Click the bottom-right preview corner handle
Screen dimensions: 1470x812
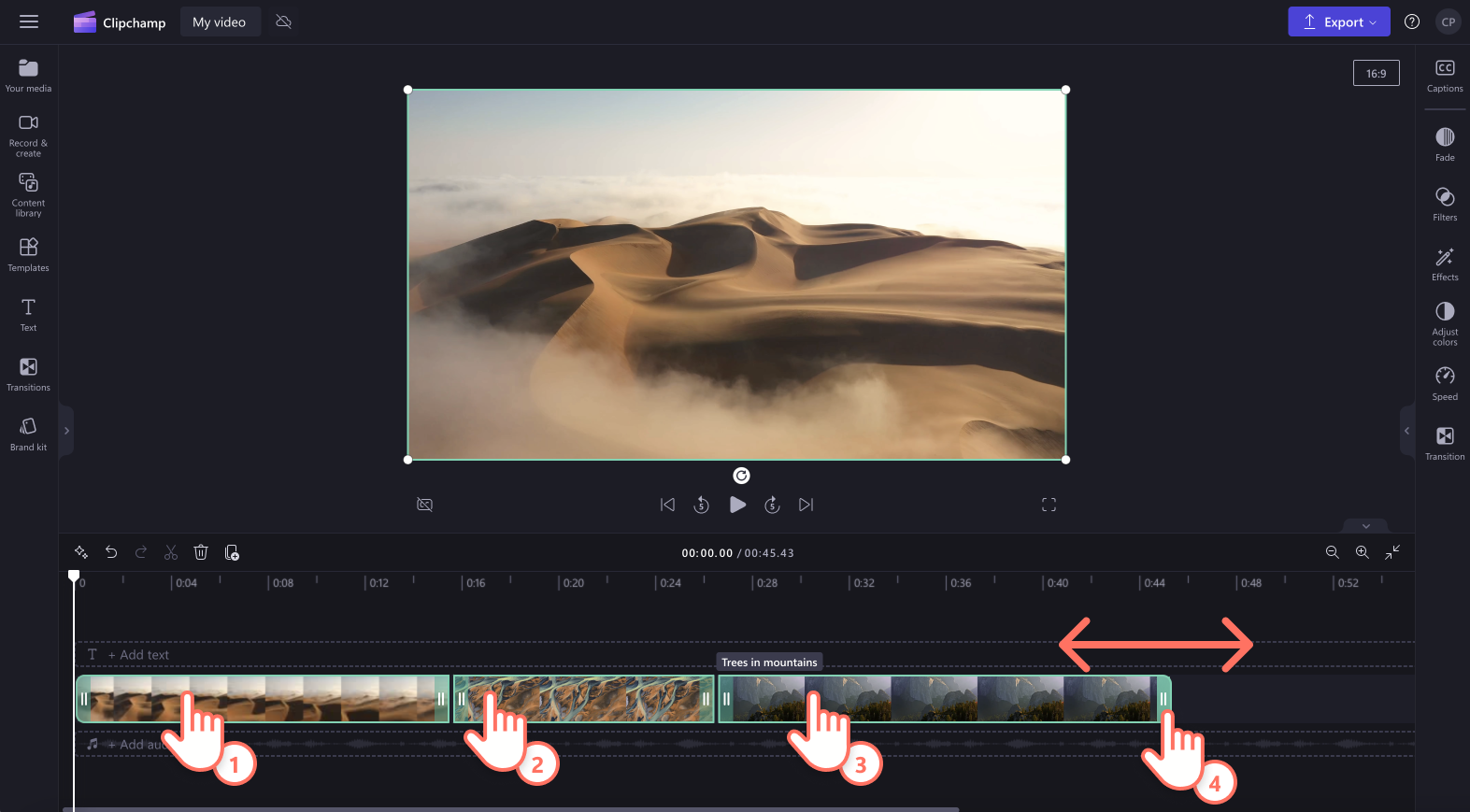pyautogui.click(x=1065, y=460)
